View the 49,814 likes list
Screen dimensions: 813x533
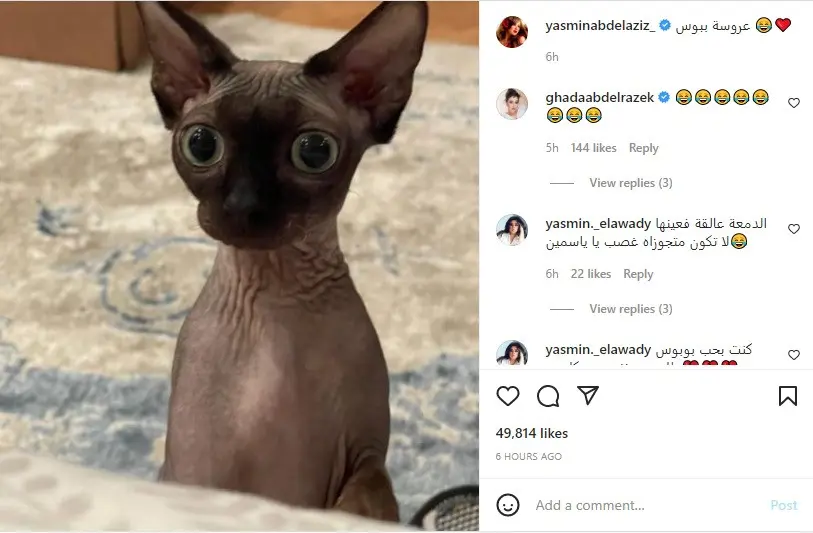click(531, 433)
